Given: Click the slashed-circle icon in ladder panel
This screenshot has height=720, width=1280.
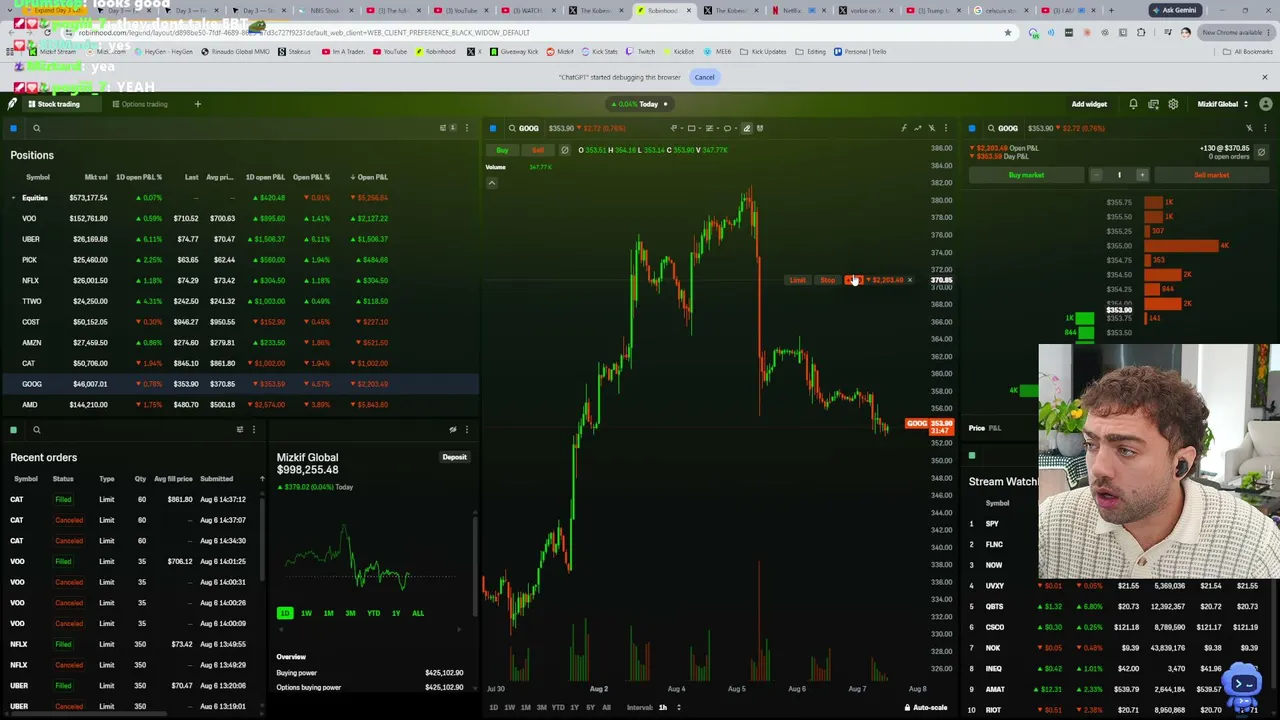Looking at the screenshot, I should (1261, 152).
